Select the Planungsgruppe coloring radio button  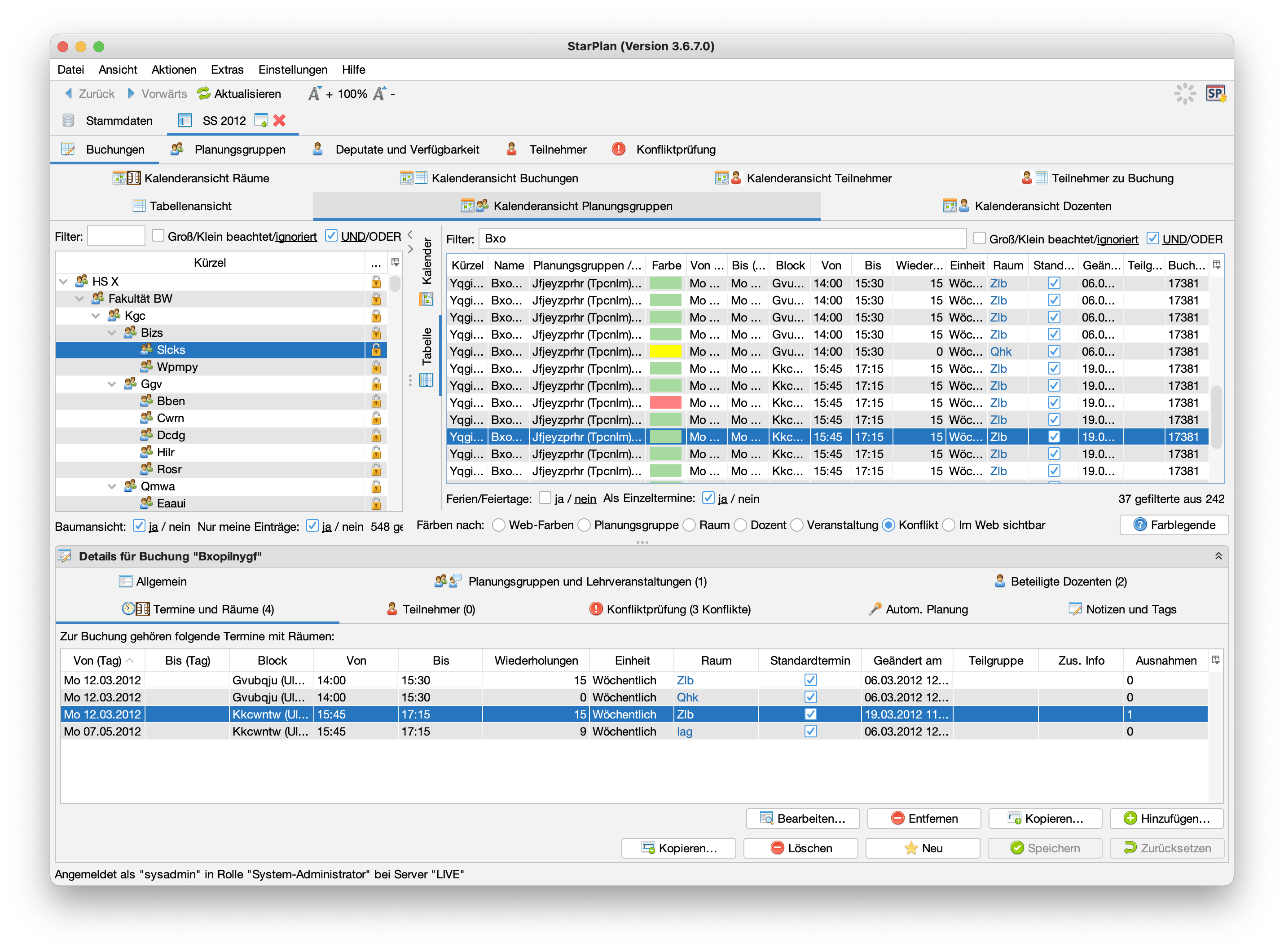tap(585, 525)
